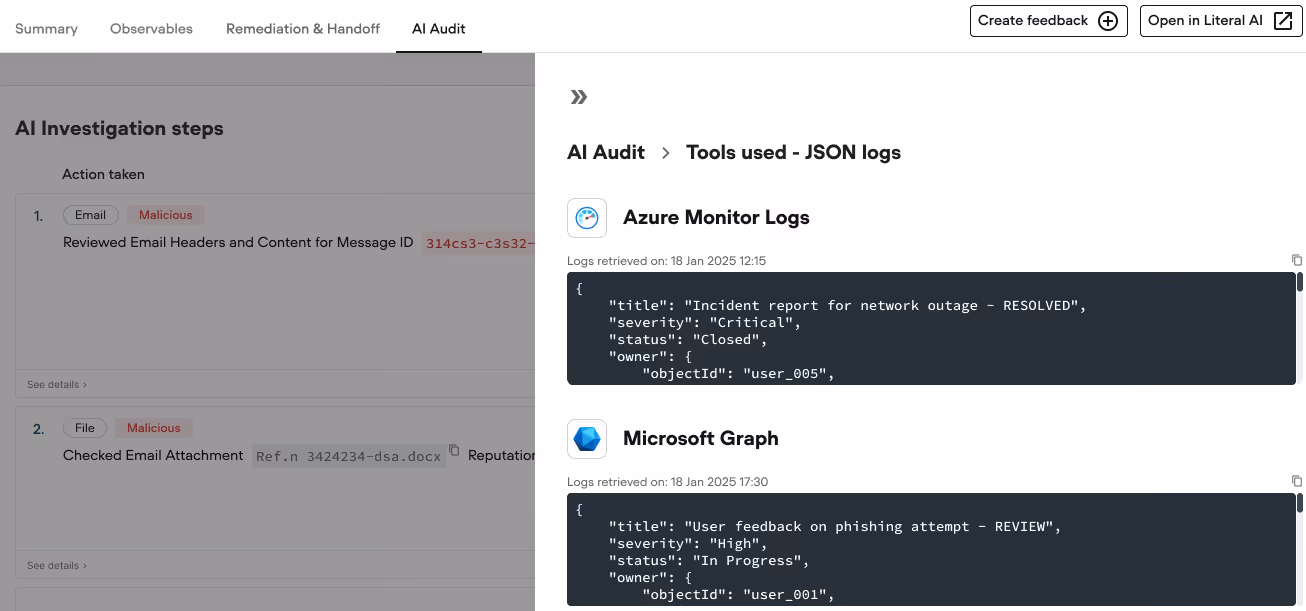
Task: Switch to the Observables tab
Action: coord(151,28)
